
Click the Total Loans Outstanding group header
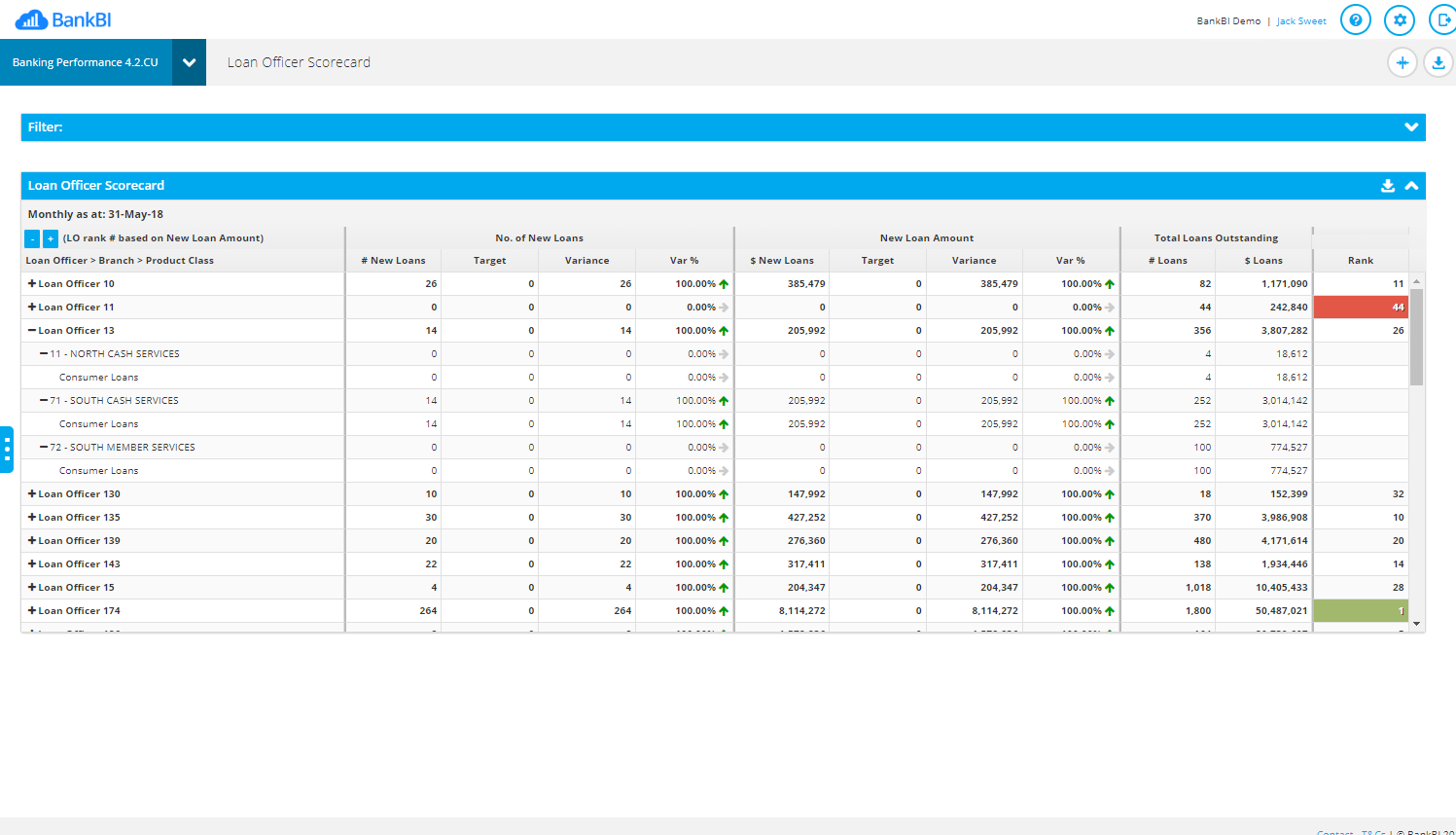[1216, 238]
